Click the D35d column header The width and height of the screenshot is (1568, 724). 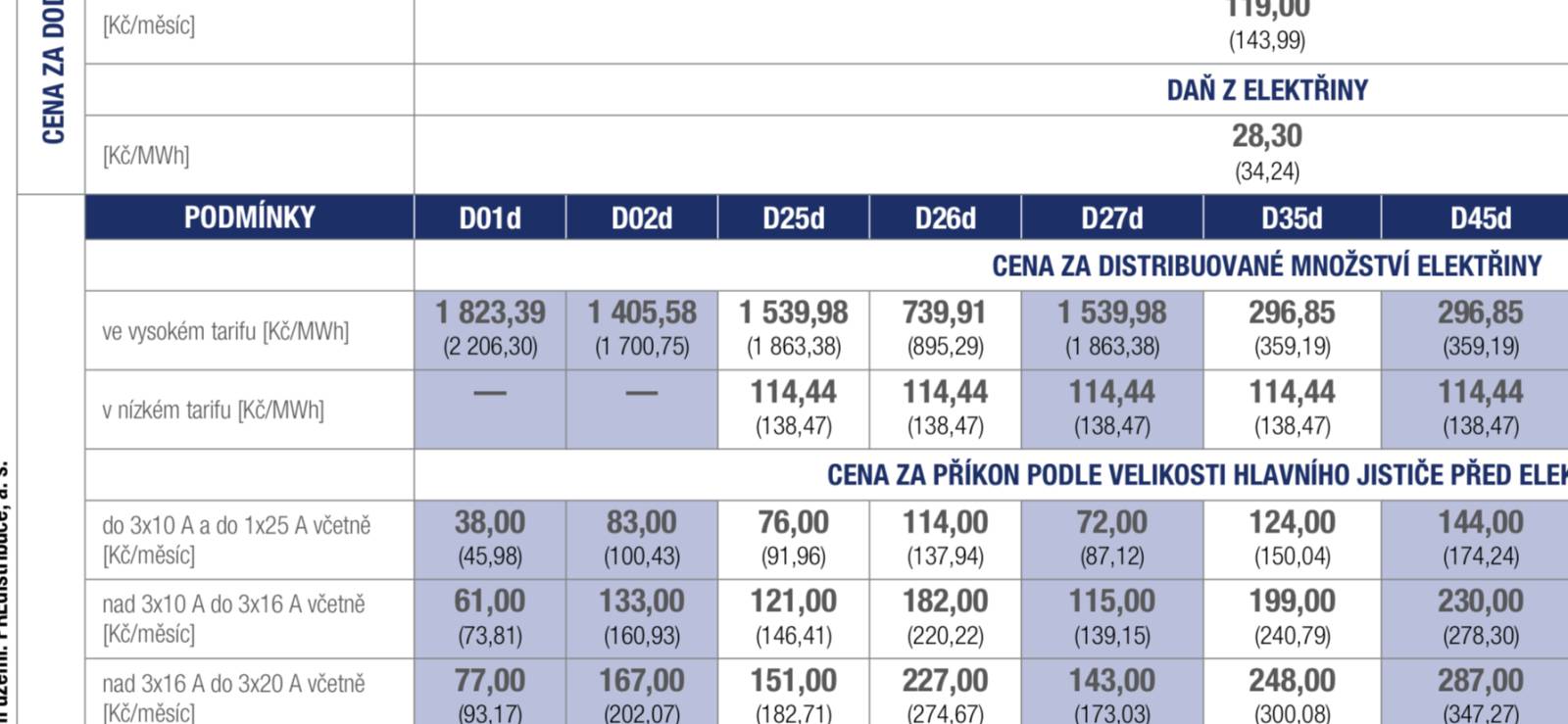tap(1292, 217)
